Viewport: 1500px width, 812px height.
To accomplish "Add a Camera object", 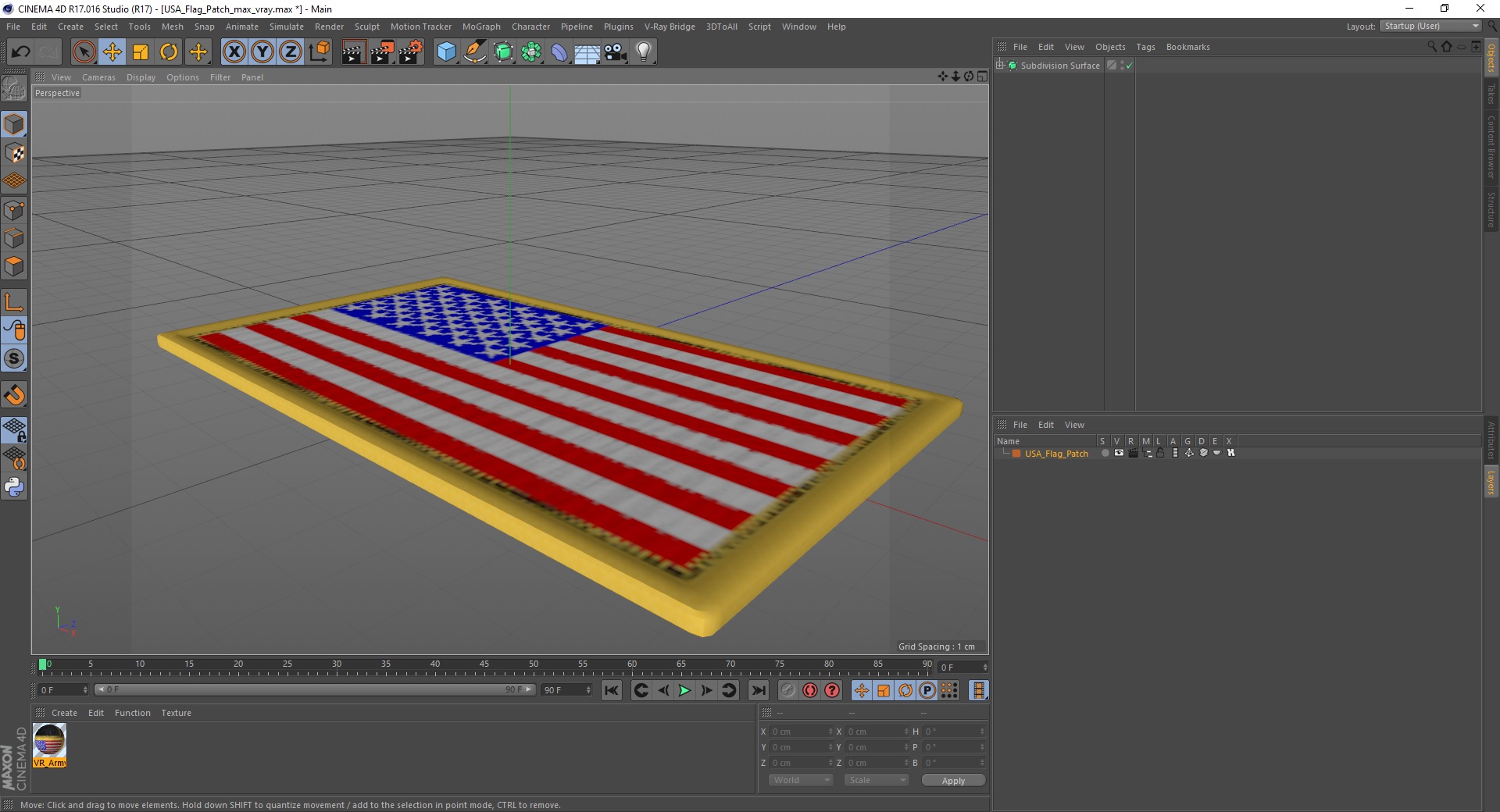I will pos(616,52).
